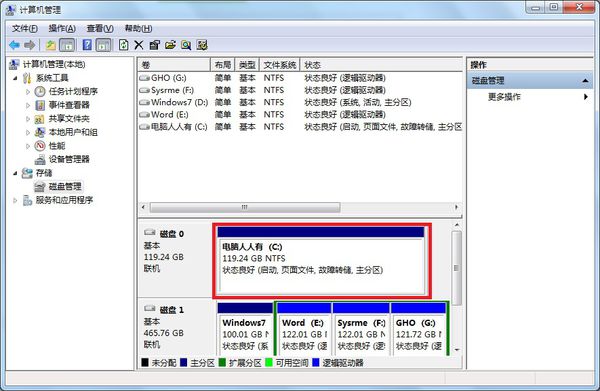The width and height of the screenshot is (600, 391).
Task: Select 事件查看器 in the tree
Action: click(69, 105)
